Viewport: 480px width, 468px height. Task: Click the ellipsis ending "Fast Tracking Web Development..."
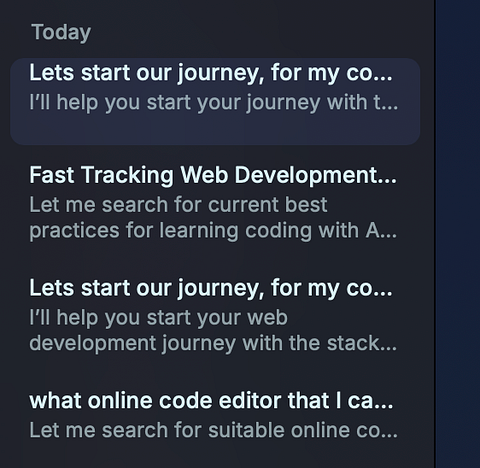click(x=393, y=181)
